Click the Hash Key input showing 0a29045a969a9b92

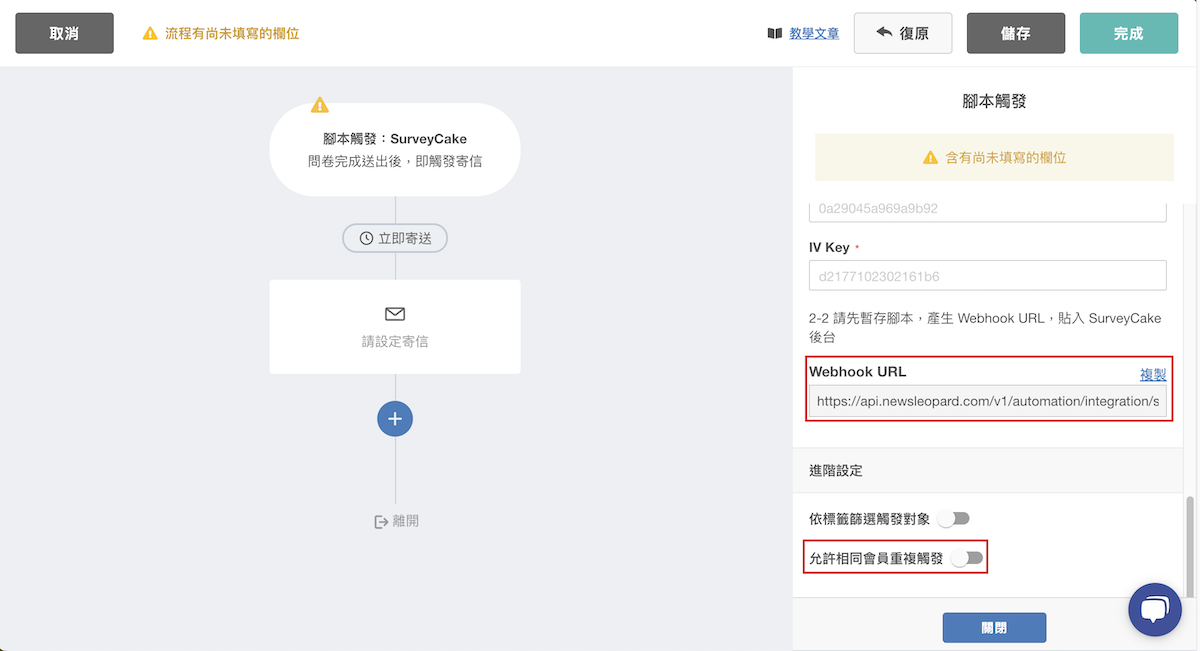pyautogui.click(x=987, y=209)
